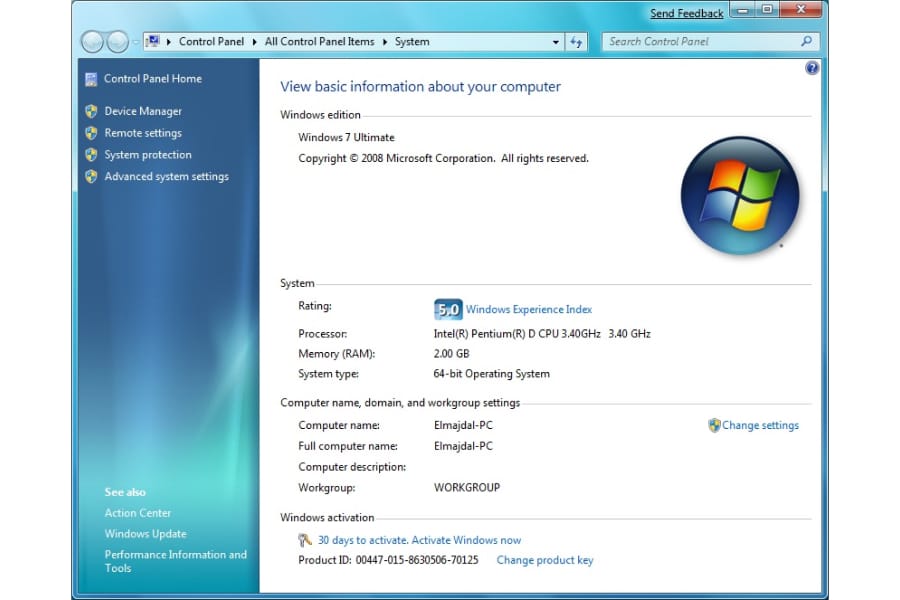Click Activate Windows now link
Screen dimensions: 900x600
coord(466,540)
